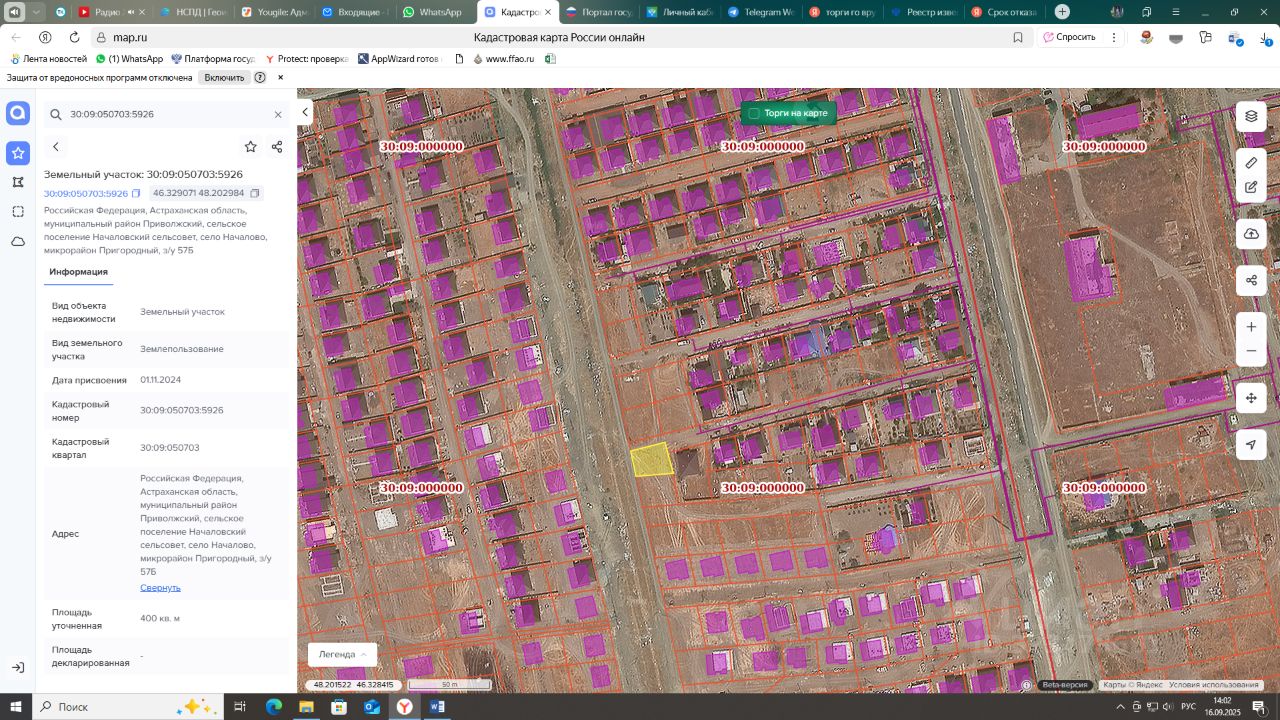
Task: Switch to the WhatsApp browser tab
Action: (x=432, y=12)
